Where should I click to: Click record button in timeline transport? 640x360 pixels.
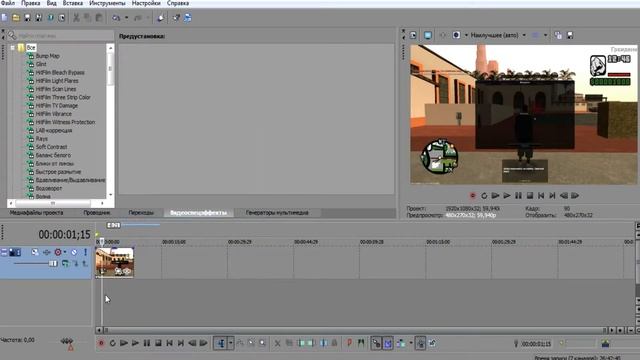tap(101, 343)
